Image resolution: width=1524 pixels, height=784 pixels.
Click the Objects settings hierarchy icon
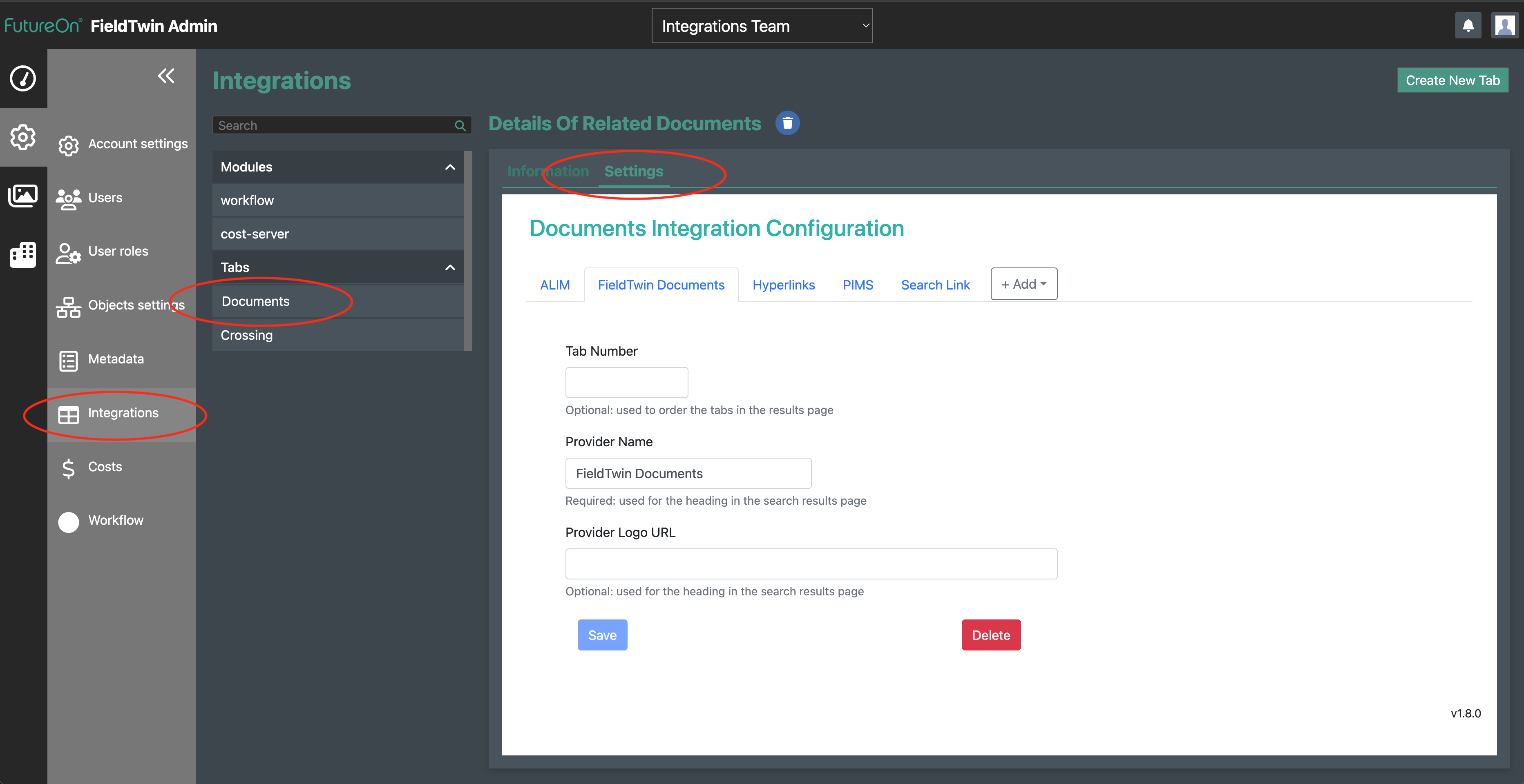69,307
